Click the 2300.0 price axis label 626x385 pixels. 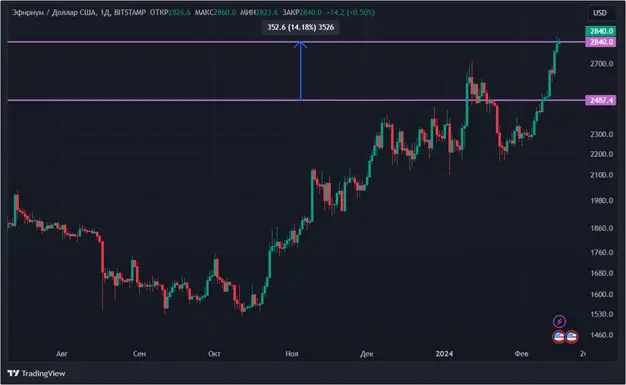click(602, 134)
